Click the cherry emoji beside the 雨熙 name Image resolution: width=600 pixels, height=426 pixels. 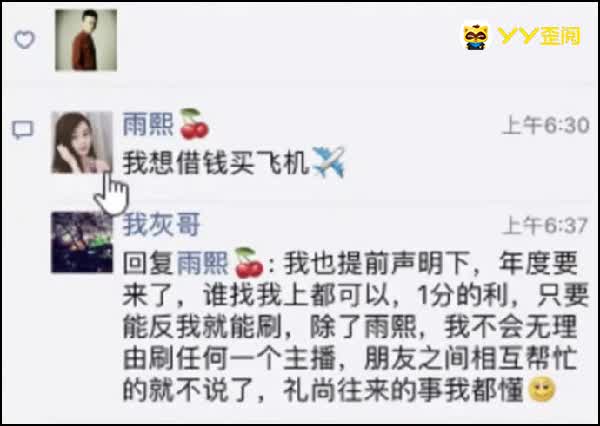(194, 124)
